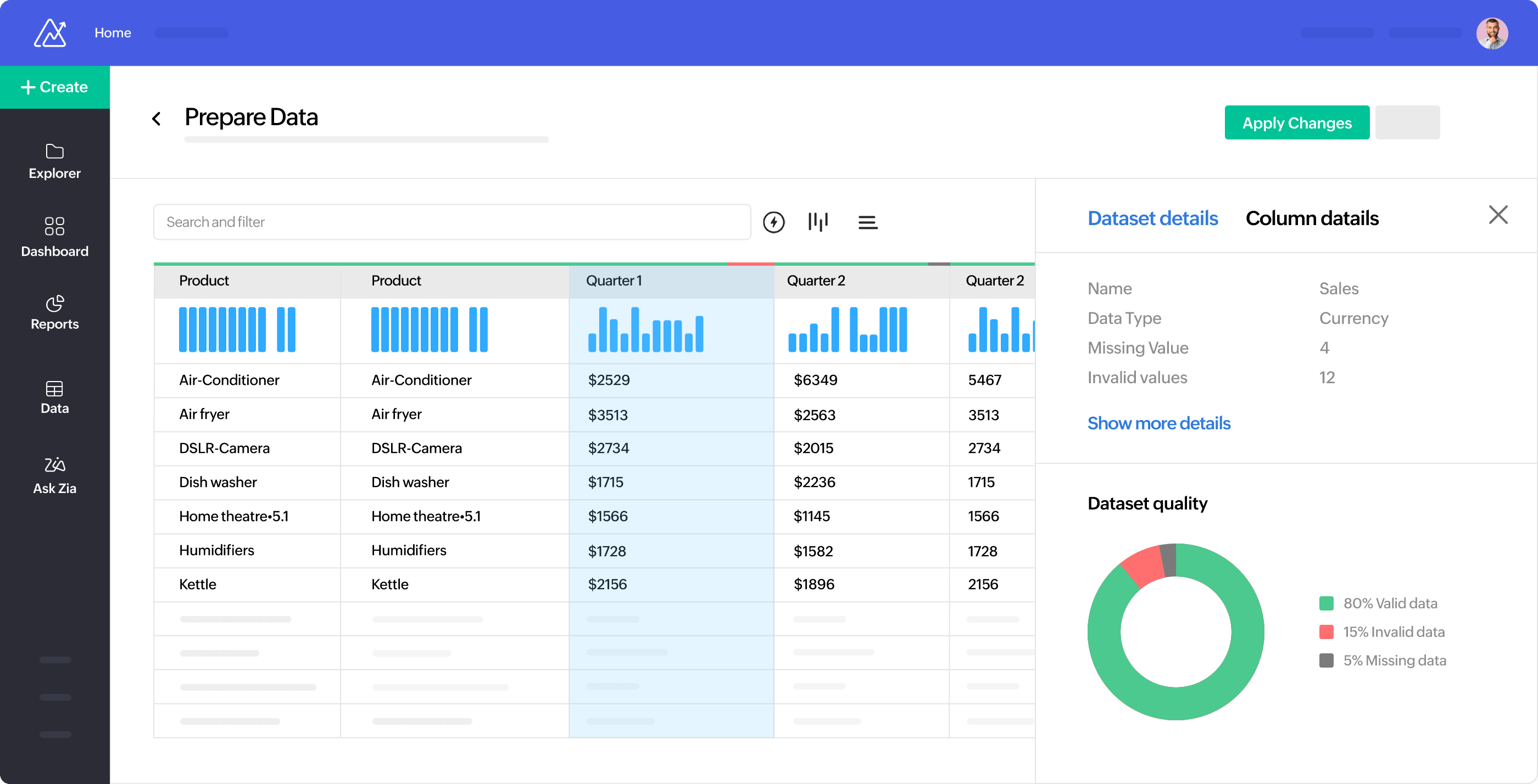Select the Dataset details tab
The width and height of the screenshot is (1538, 784).
click(x=1152, y=218)
